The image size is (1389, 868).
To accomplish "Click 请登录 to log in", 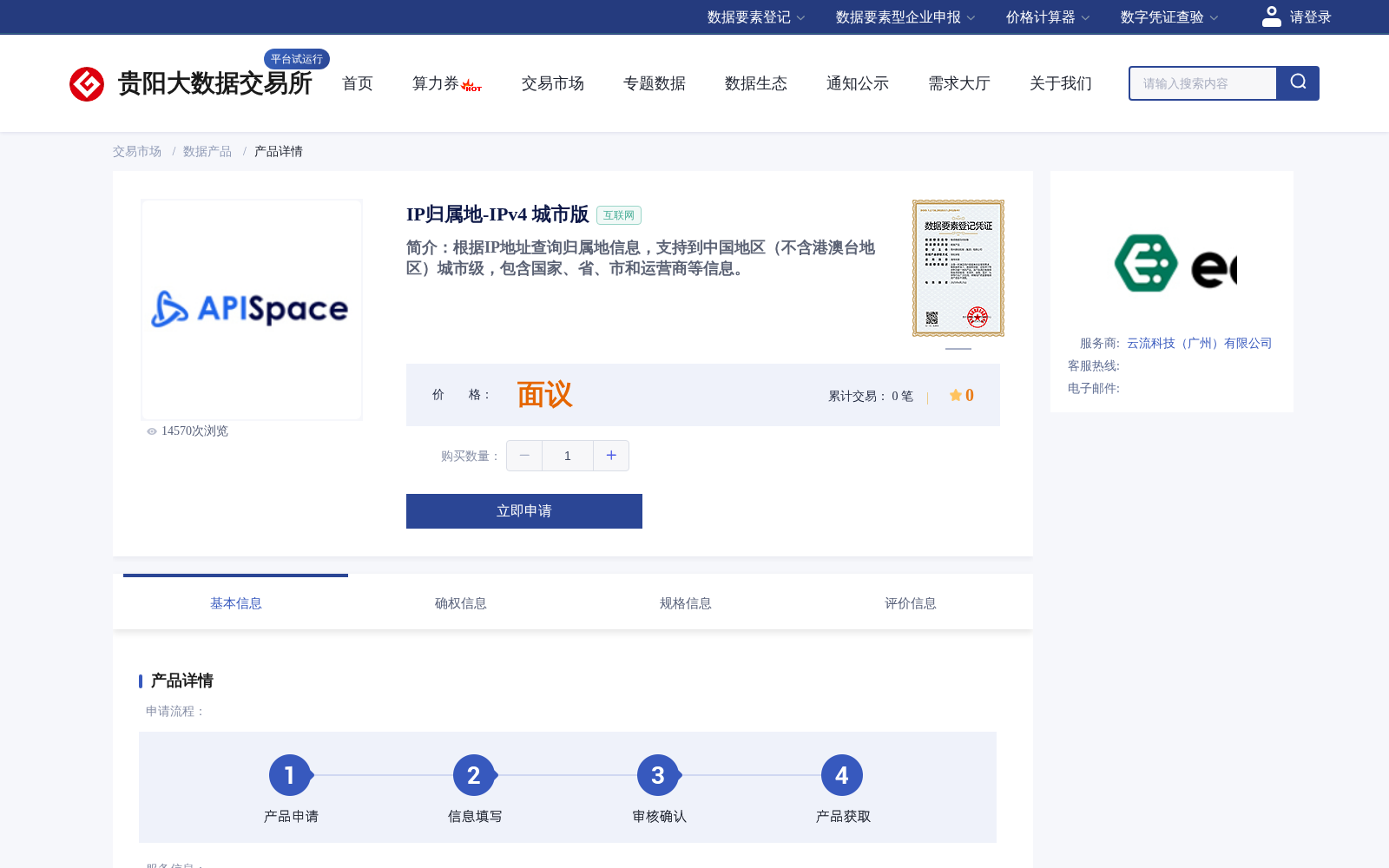I will click(1310, 17).
